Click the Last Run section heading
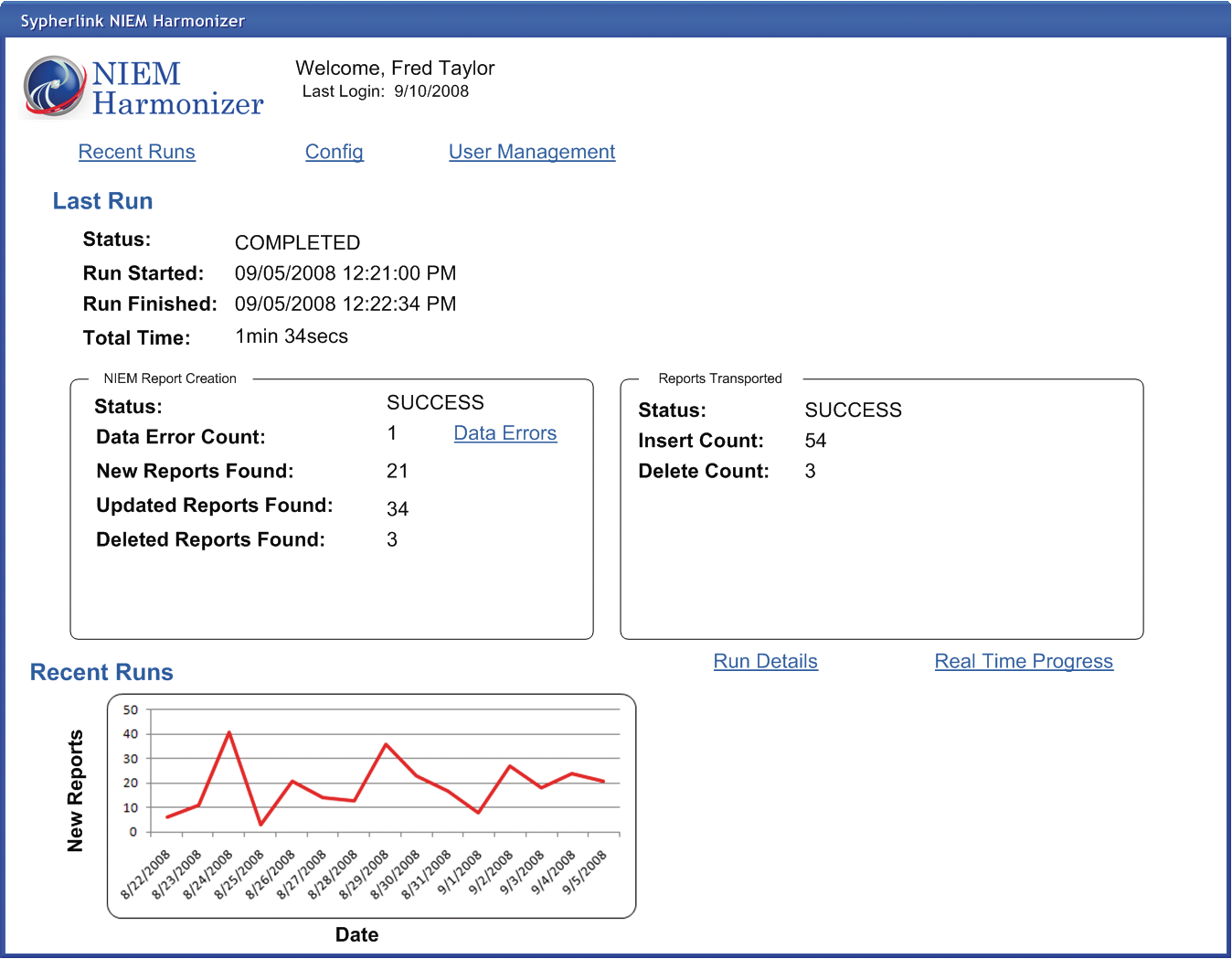1232x959 pixels. (102, 201)
